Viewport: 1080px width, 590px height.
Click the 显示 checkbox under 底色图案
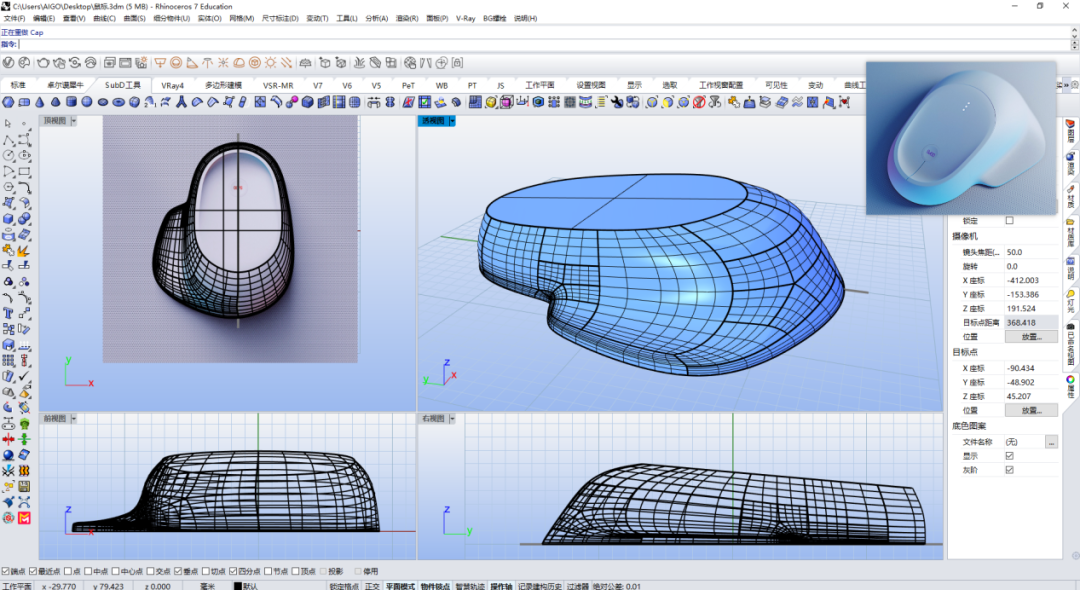point(1009,456)
